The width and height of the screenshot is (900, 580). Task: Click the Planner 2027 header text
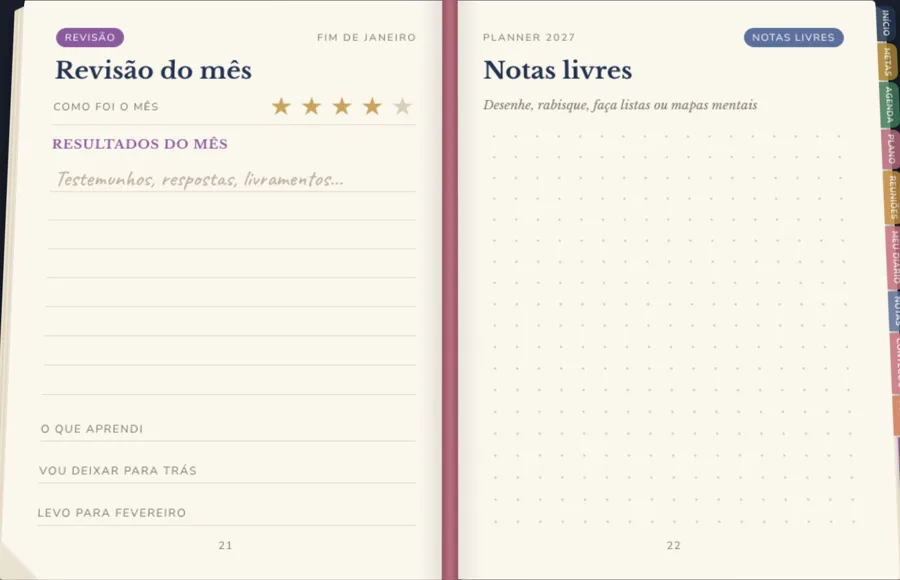(529, 37)
